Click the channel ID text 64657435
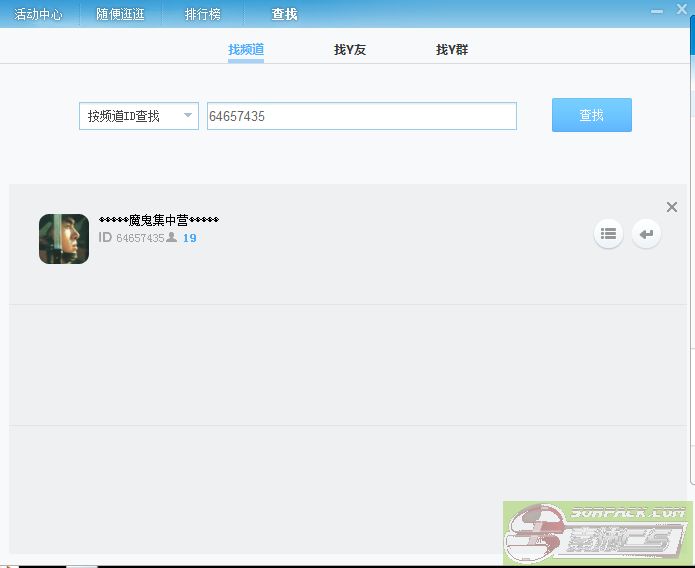This screenshot has width=695, height=568. [140, 238]
